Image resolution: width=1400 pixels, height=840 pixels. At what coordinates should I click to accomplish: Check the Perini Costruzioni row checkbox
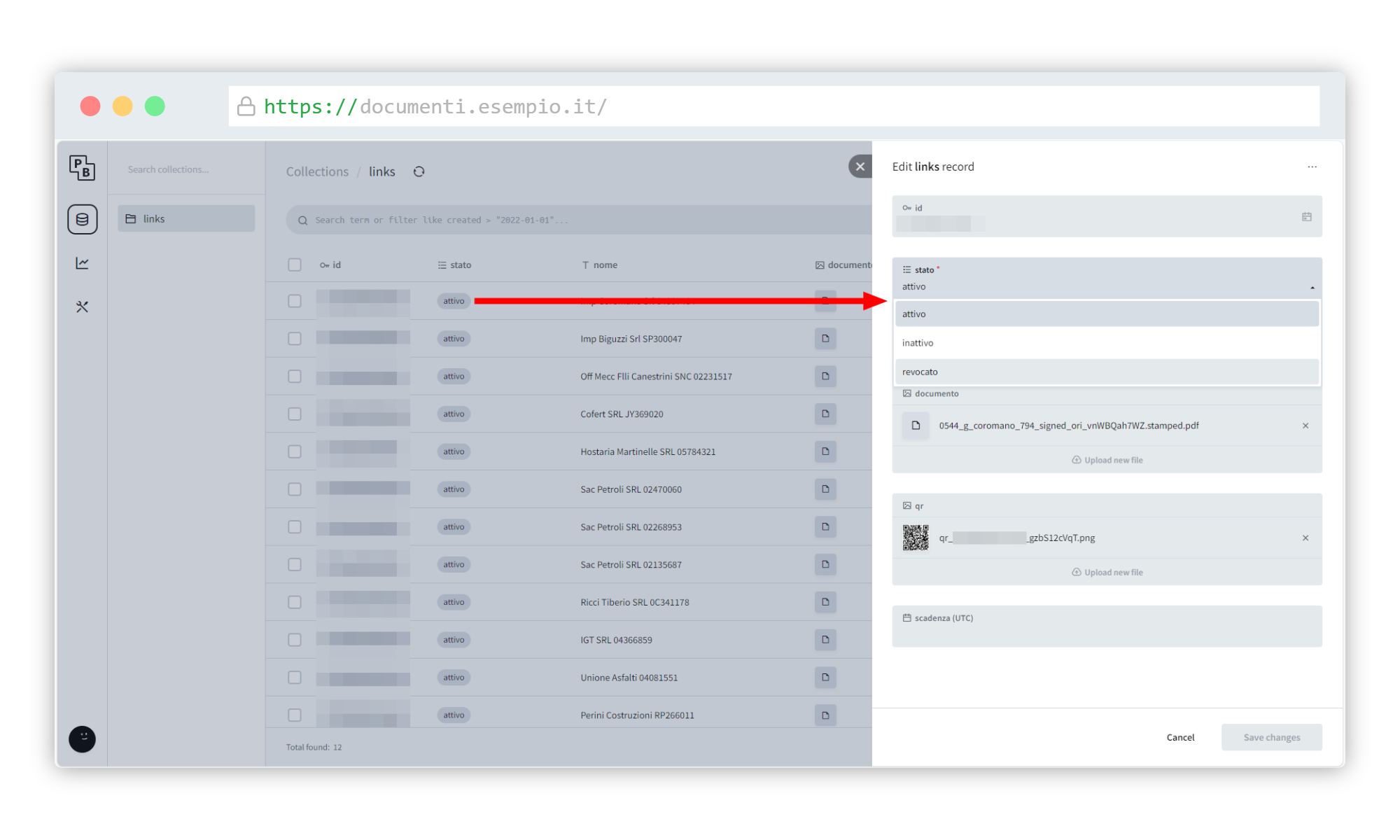click(295, 715)
